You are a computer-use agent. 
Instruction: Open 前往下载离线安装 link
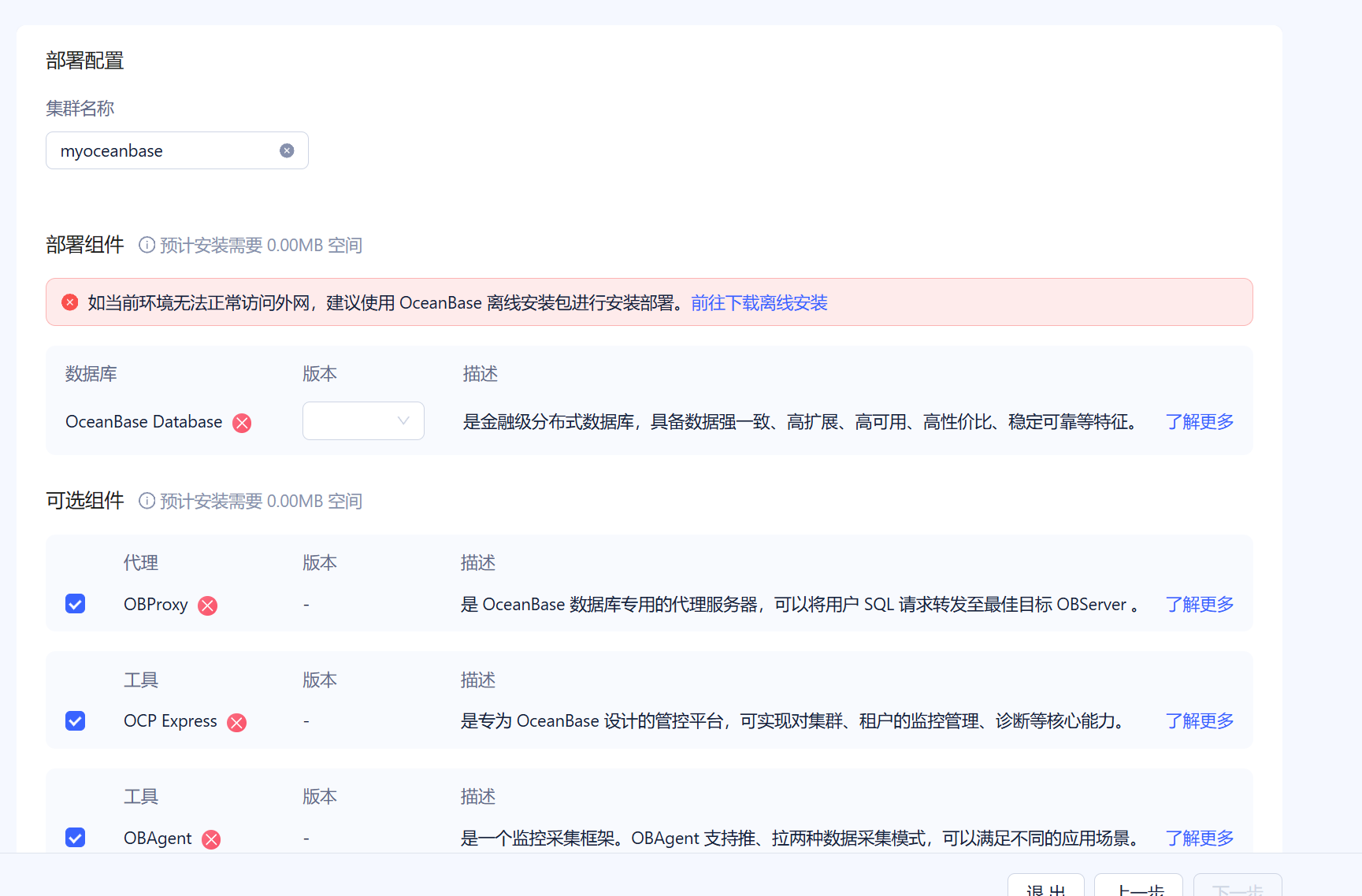759,303
